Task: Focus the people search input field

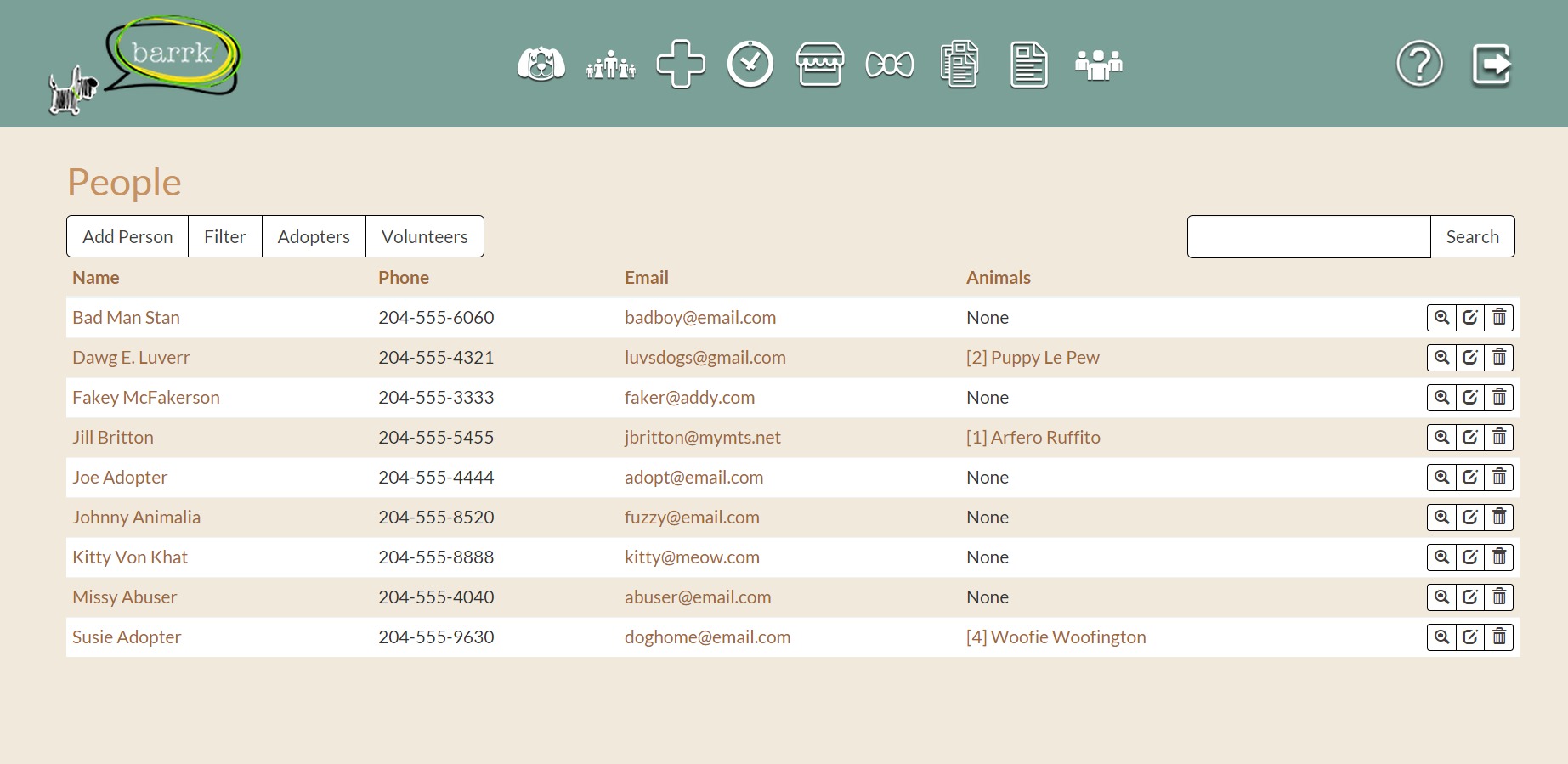Action: click(1309, 236)
